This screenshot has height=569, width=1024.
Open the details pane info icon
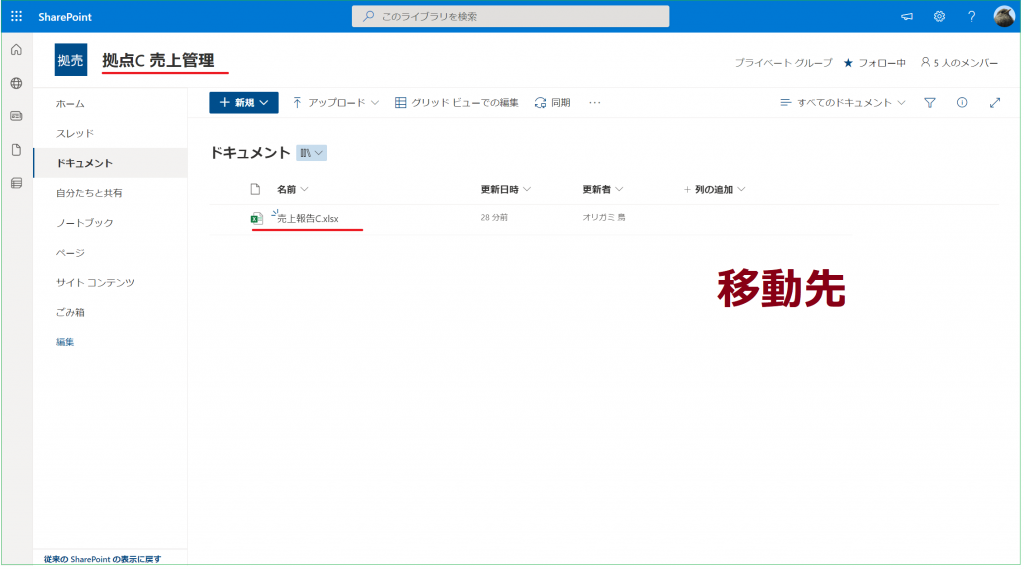coord(962,102)
